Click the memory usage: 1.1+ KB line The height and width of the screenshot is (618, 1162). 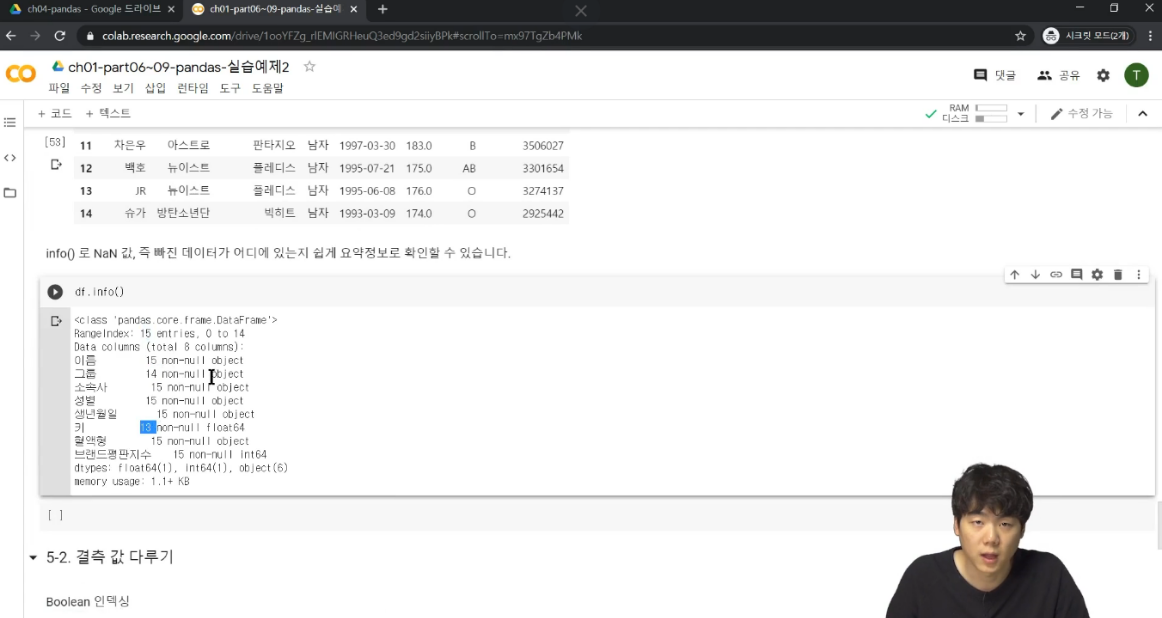coord(132,482)
